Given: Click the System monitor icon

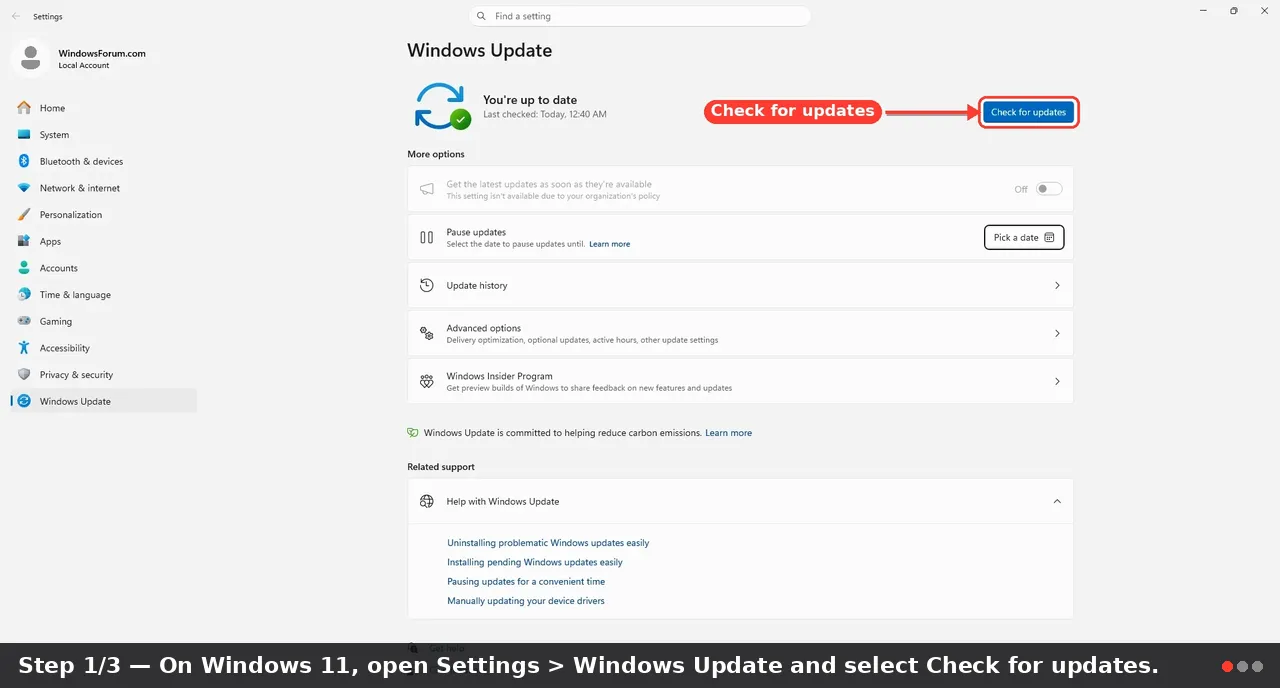Looking at the screenshot, I should click(24, 134).
